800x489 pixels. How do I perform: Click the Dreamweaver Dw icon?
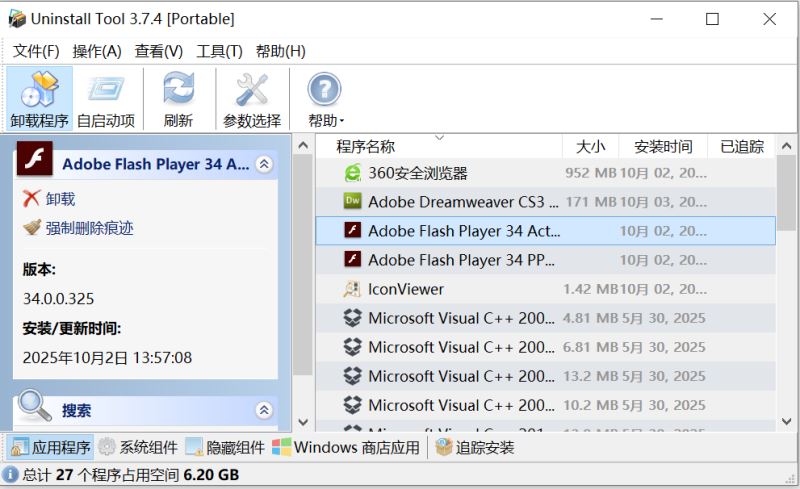pyautogui.click(x=353, y=201)
